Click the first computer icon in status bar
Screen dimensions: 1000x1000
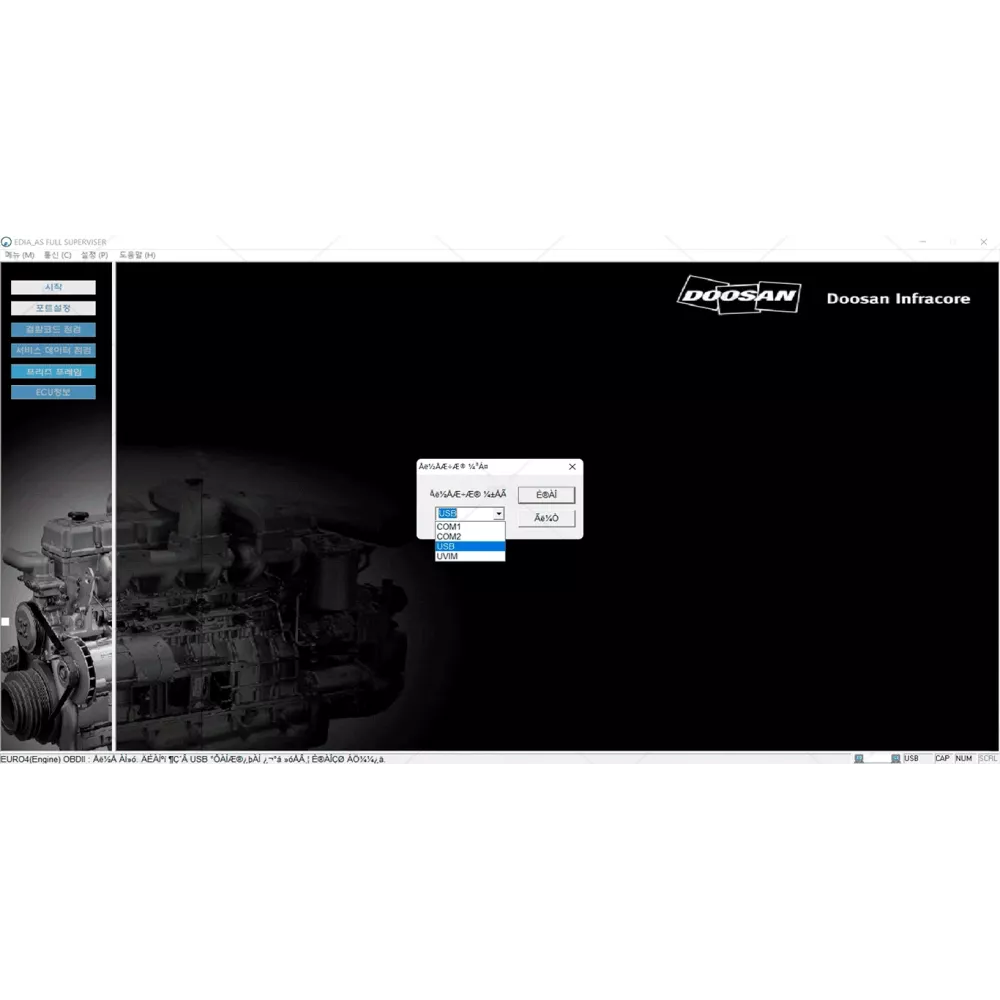pos(859,759)
